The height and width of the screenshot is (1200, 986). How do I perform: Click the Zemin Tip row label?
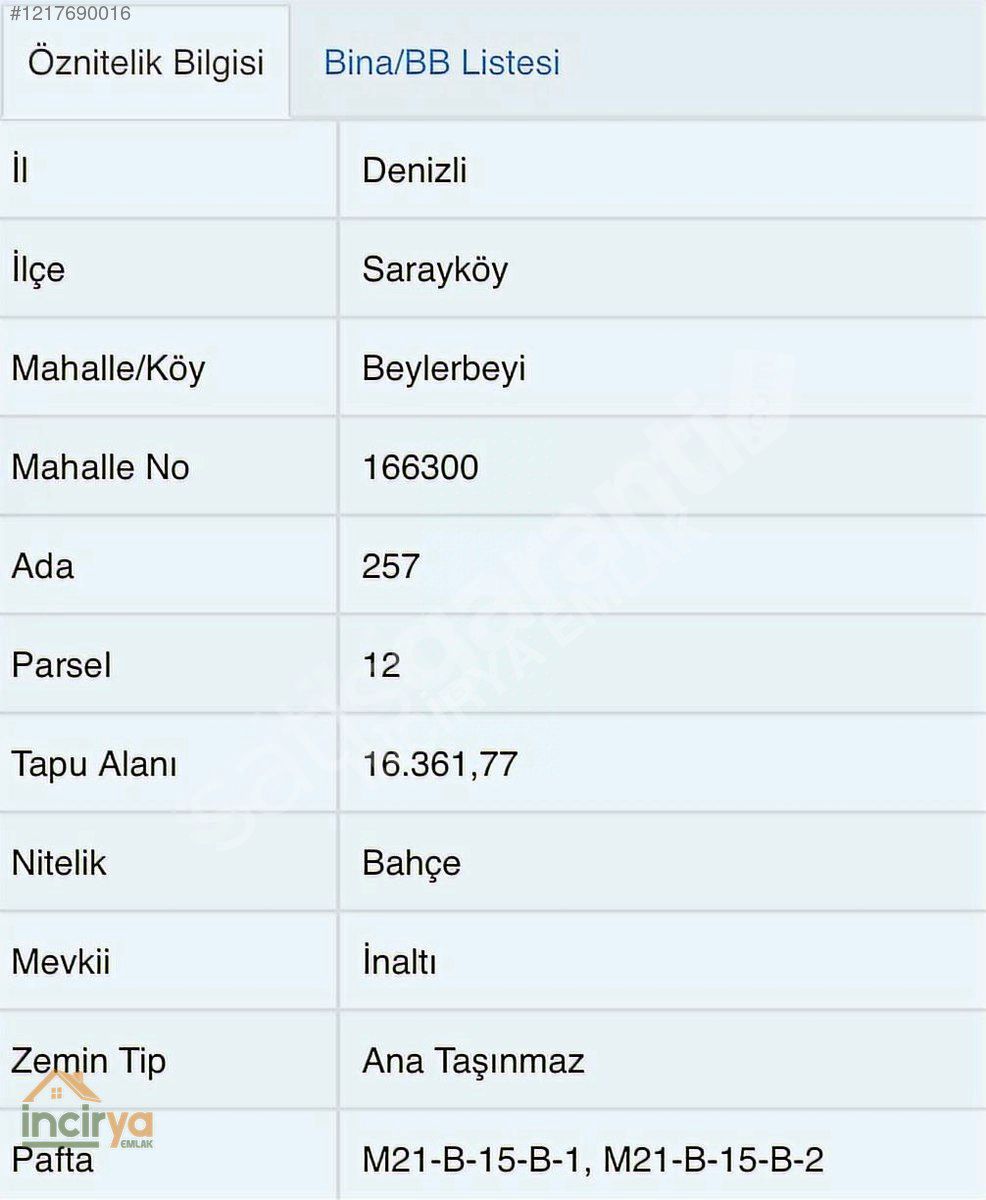coord(88,1061)
